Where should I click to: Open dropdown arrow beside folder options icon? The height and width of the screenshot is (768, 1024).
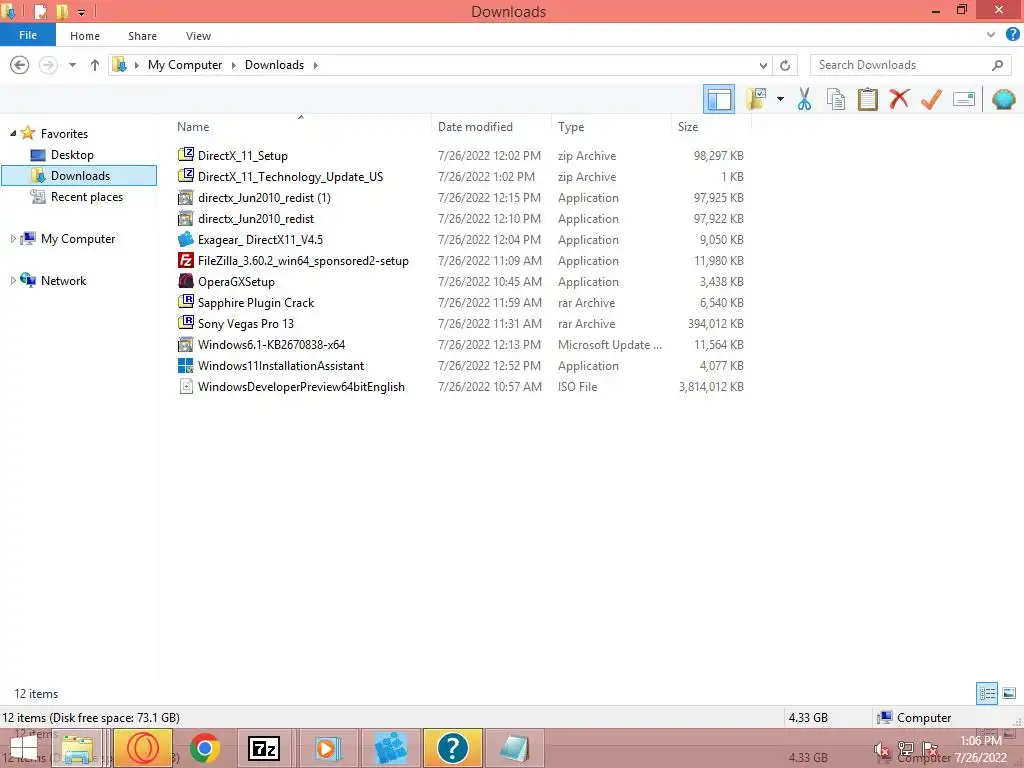pos(780,99)
